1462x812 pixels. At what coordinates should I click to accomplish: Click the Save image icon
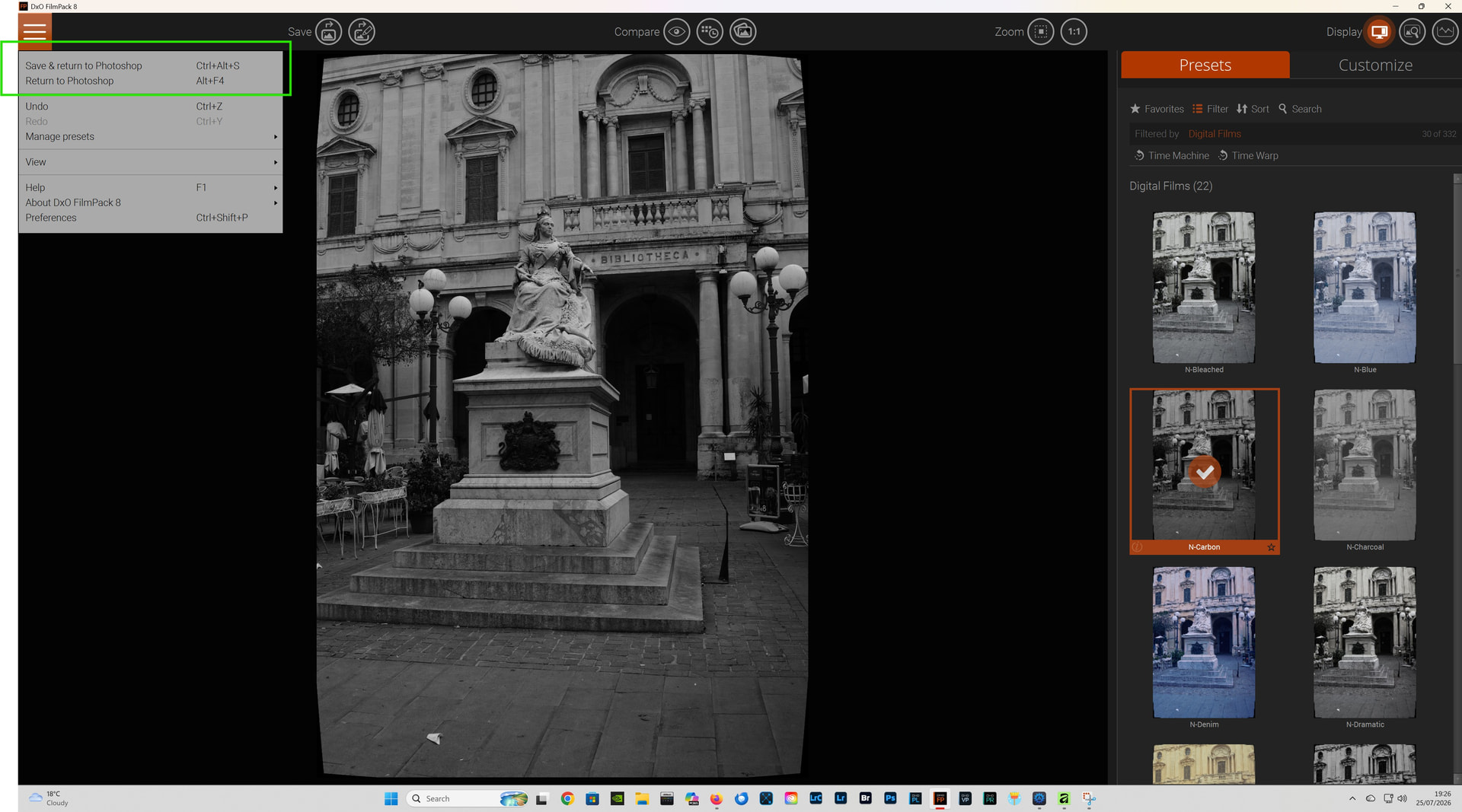tap(329, 32)
